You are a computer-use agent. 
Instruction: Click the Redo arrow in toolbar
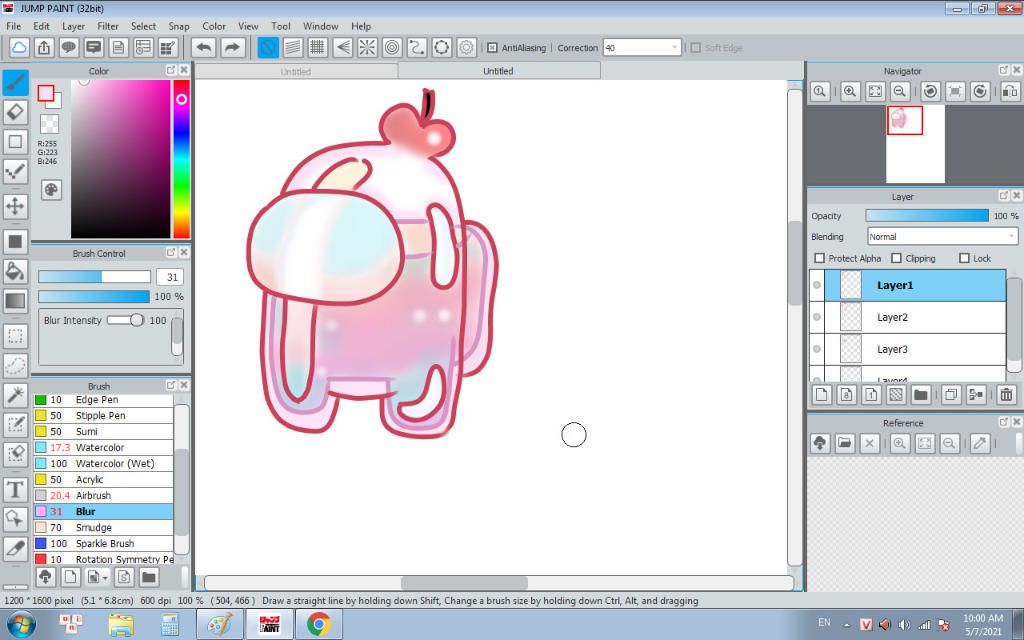coord(232,48)
